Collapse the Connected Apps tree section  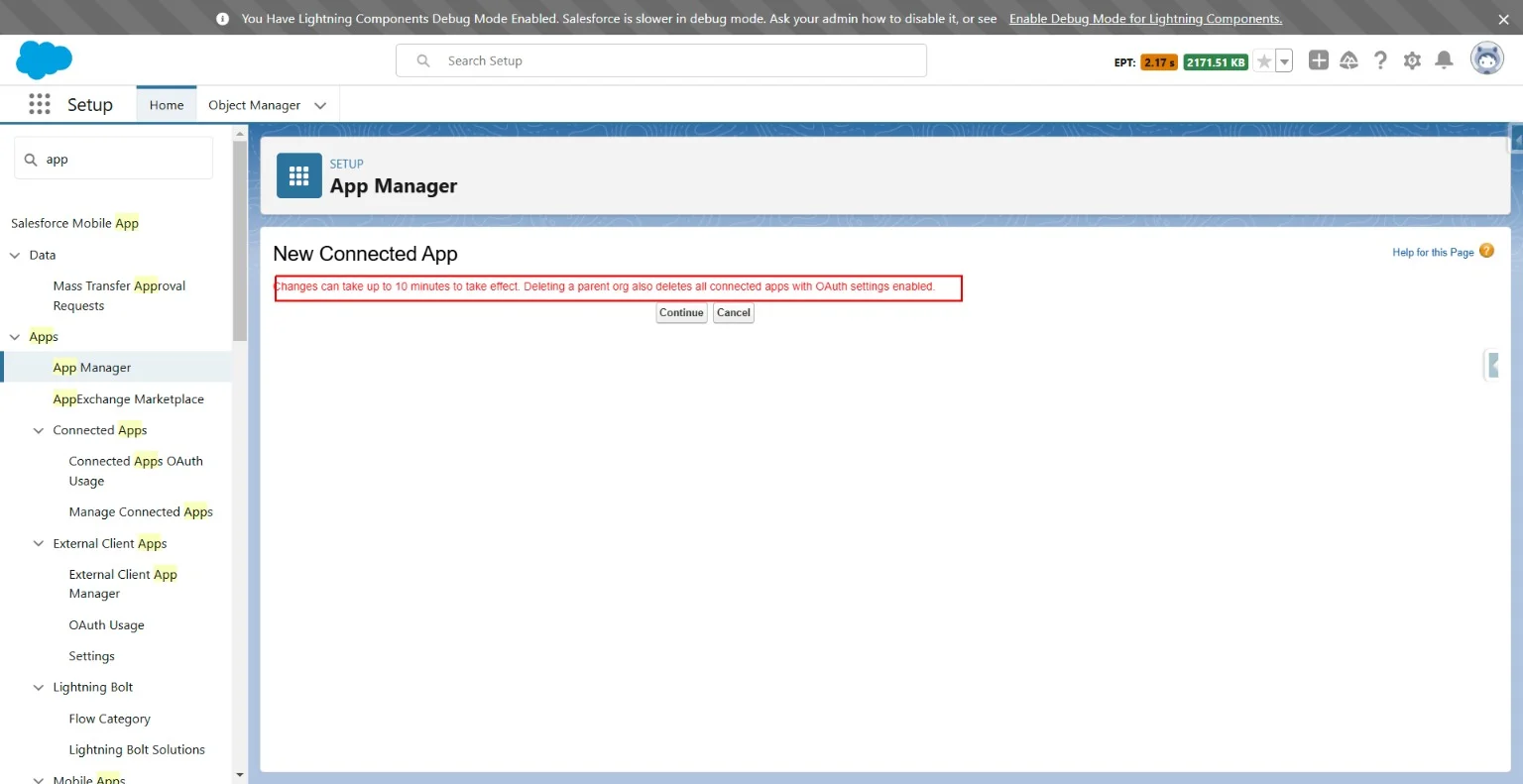click(x=39, y=430)
